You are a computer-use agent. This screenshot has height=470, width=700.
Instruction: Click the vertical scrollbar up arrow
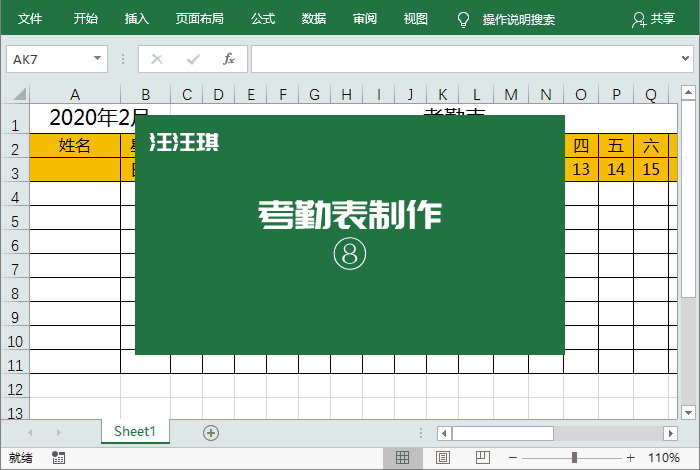(688, 92)
